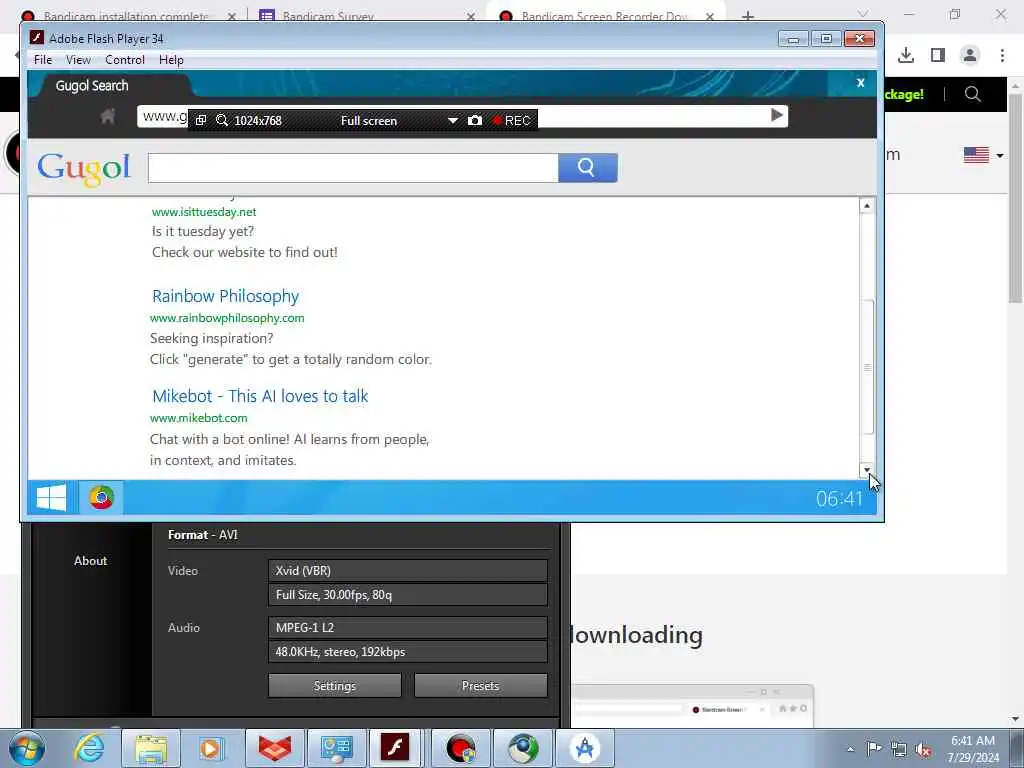Click the Settings button in the Bandicam format panel
Image resolution: width=1024 pixels, height=768 pixels.
pos(334,686)
